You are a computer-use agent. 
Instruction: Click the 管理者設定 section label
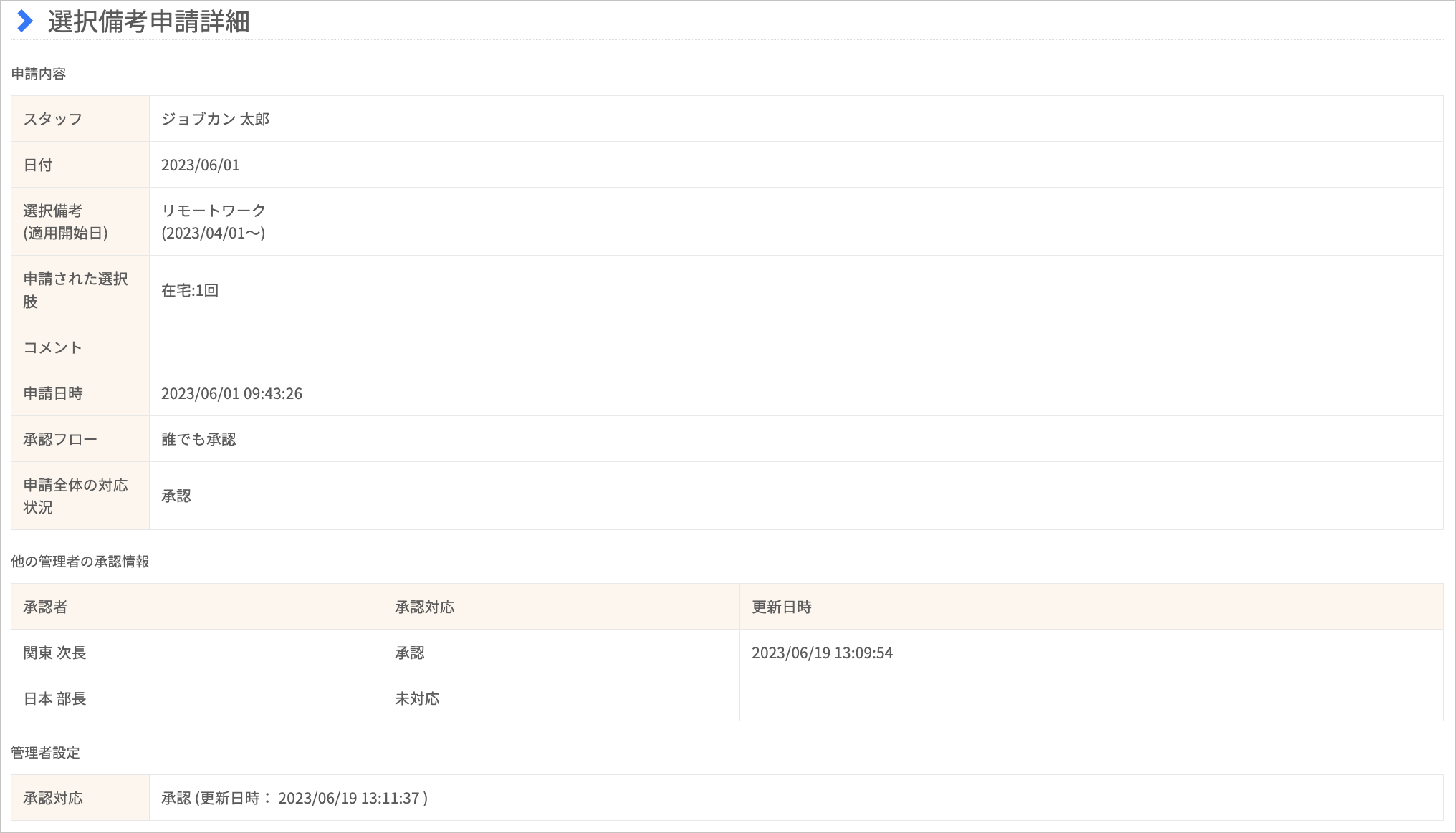(45, 752)
